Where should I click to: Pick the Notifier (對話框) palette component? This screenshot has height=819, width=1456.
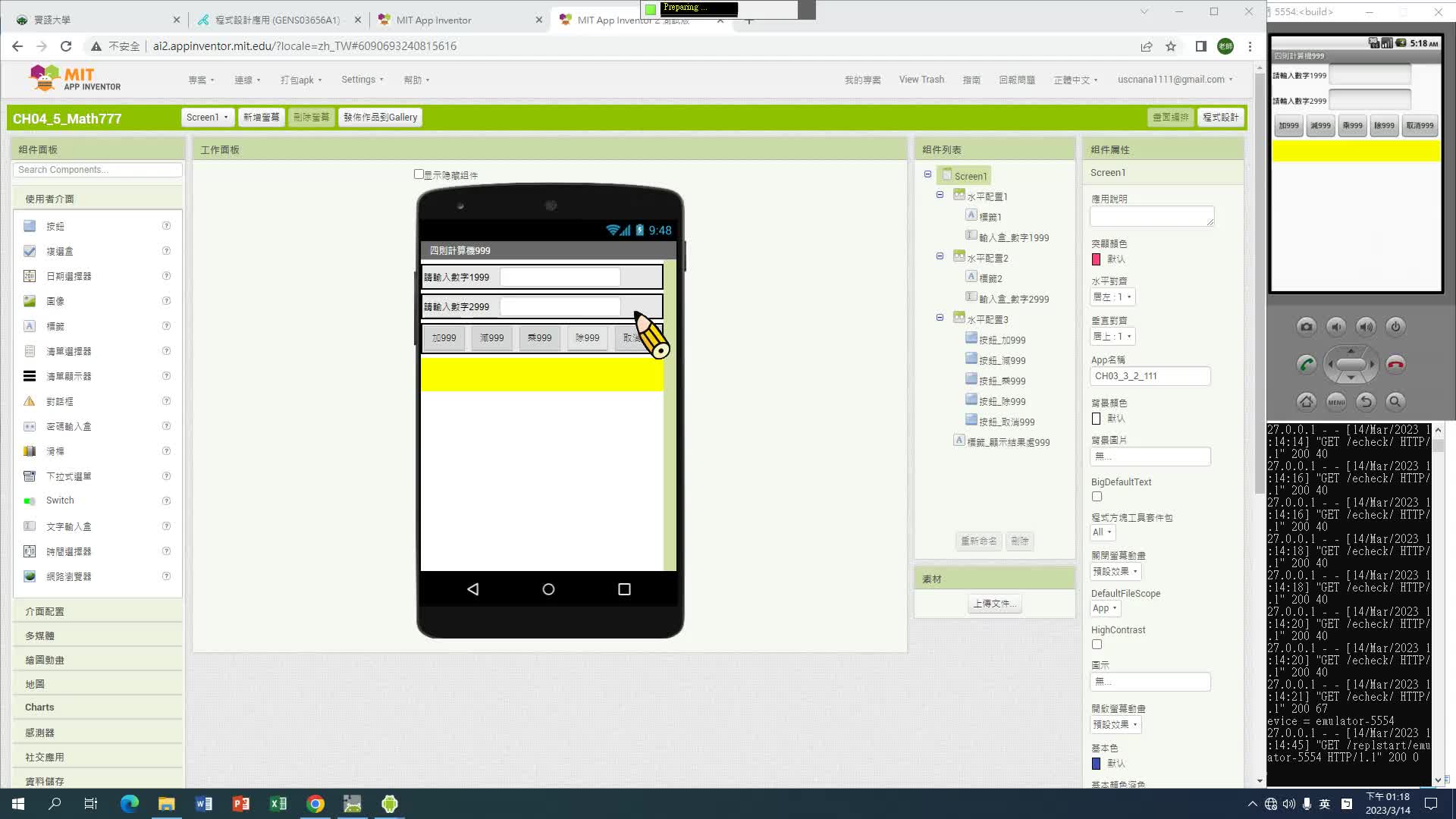pyautogui.click(x=59, y=401)
